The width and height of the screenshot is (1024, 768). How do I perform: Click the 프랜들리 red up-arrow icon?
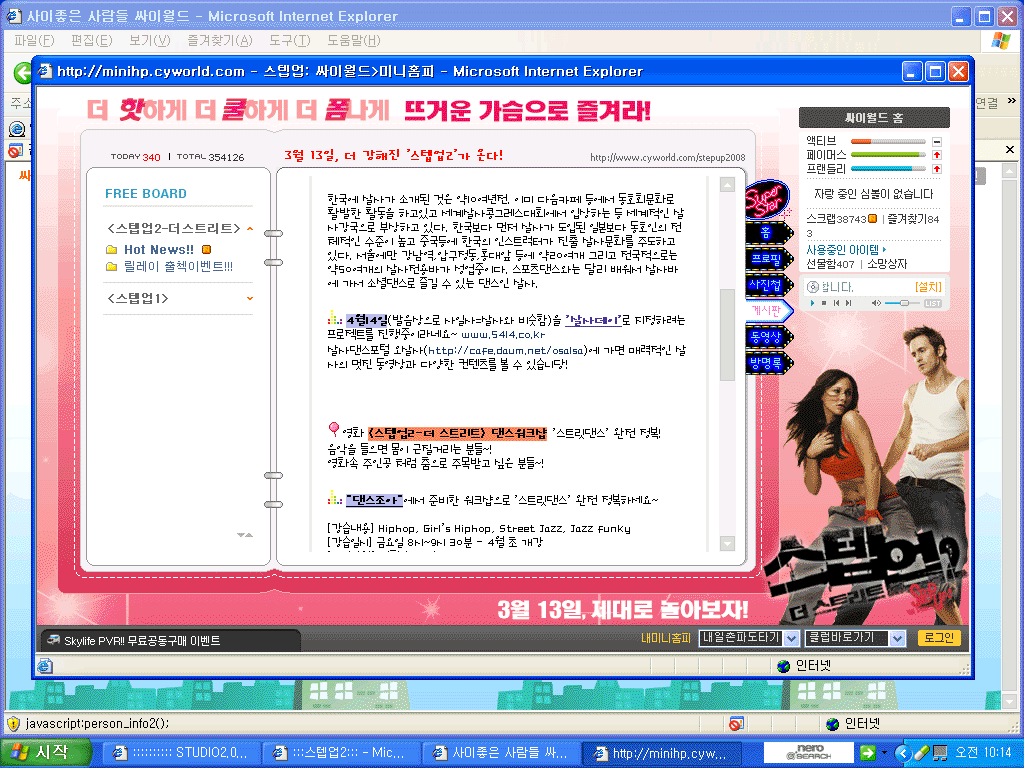(936, 168)
